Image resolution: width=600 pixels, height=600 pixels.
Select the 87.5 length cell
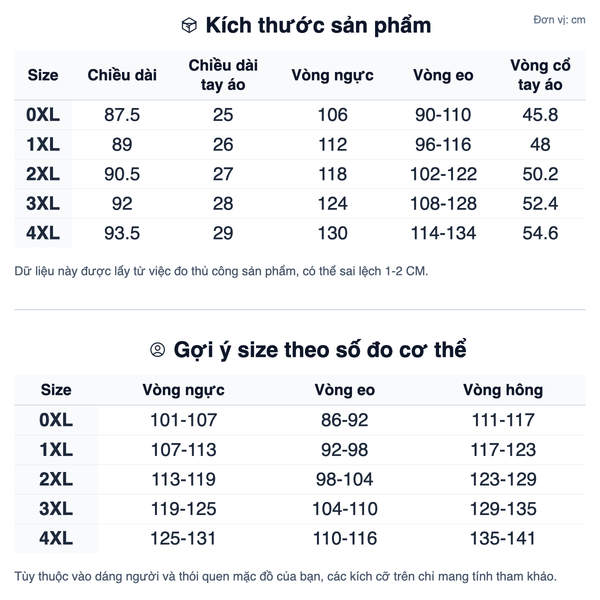pos(122,115)
